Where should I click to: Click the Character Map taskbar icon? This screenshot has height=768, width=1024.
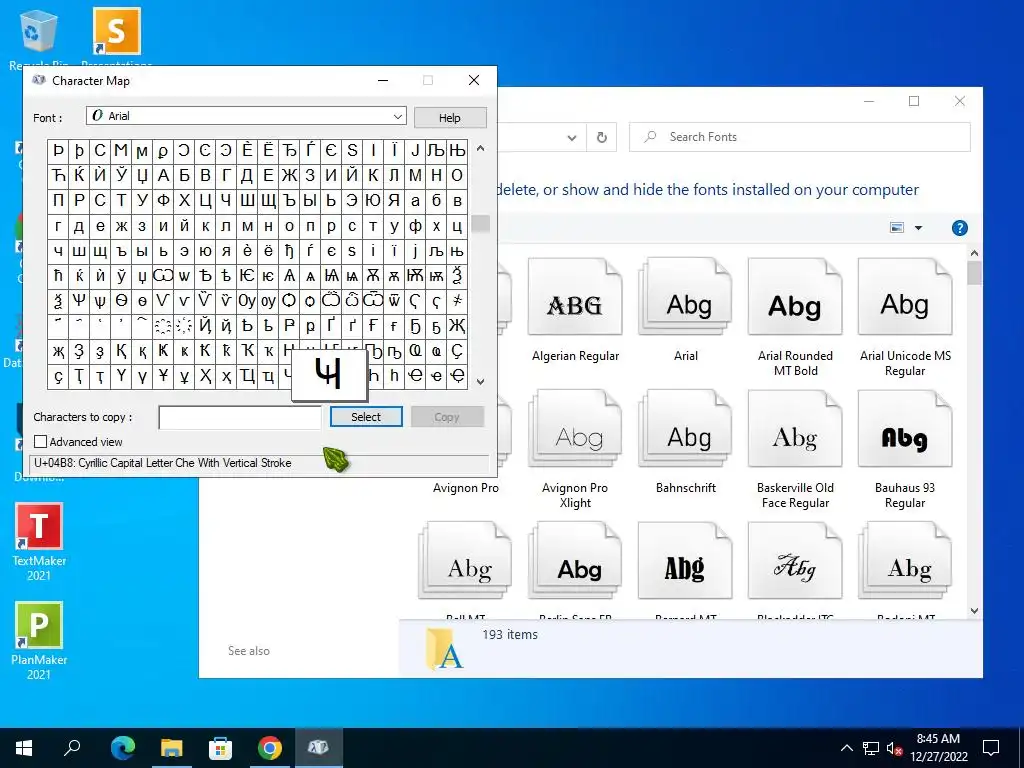[x=319, y=748]
